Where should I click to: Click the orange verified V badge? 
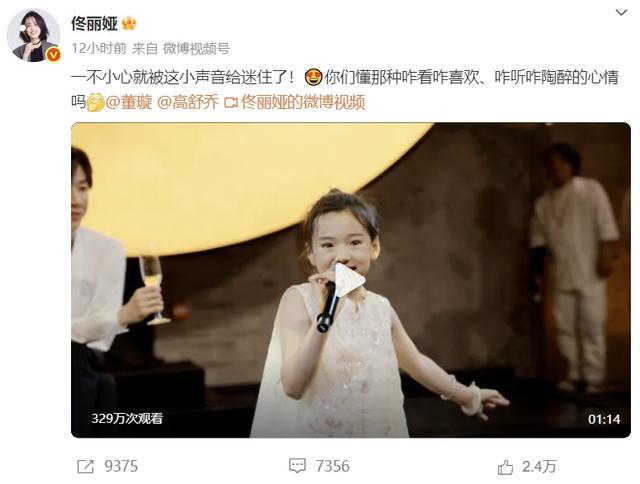point(53,55)
